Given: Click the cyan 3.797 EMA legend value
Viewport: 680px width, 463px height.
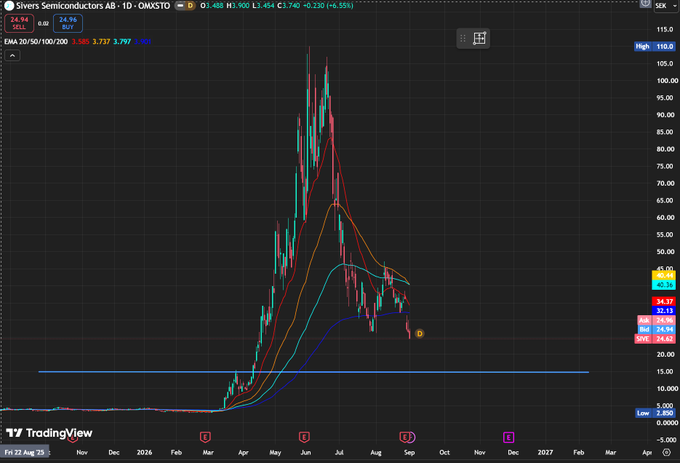Looking at the screenshot, I should click(122, 42).
